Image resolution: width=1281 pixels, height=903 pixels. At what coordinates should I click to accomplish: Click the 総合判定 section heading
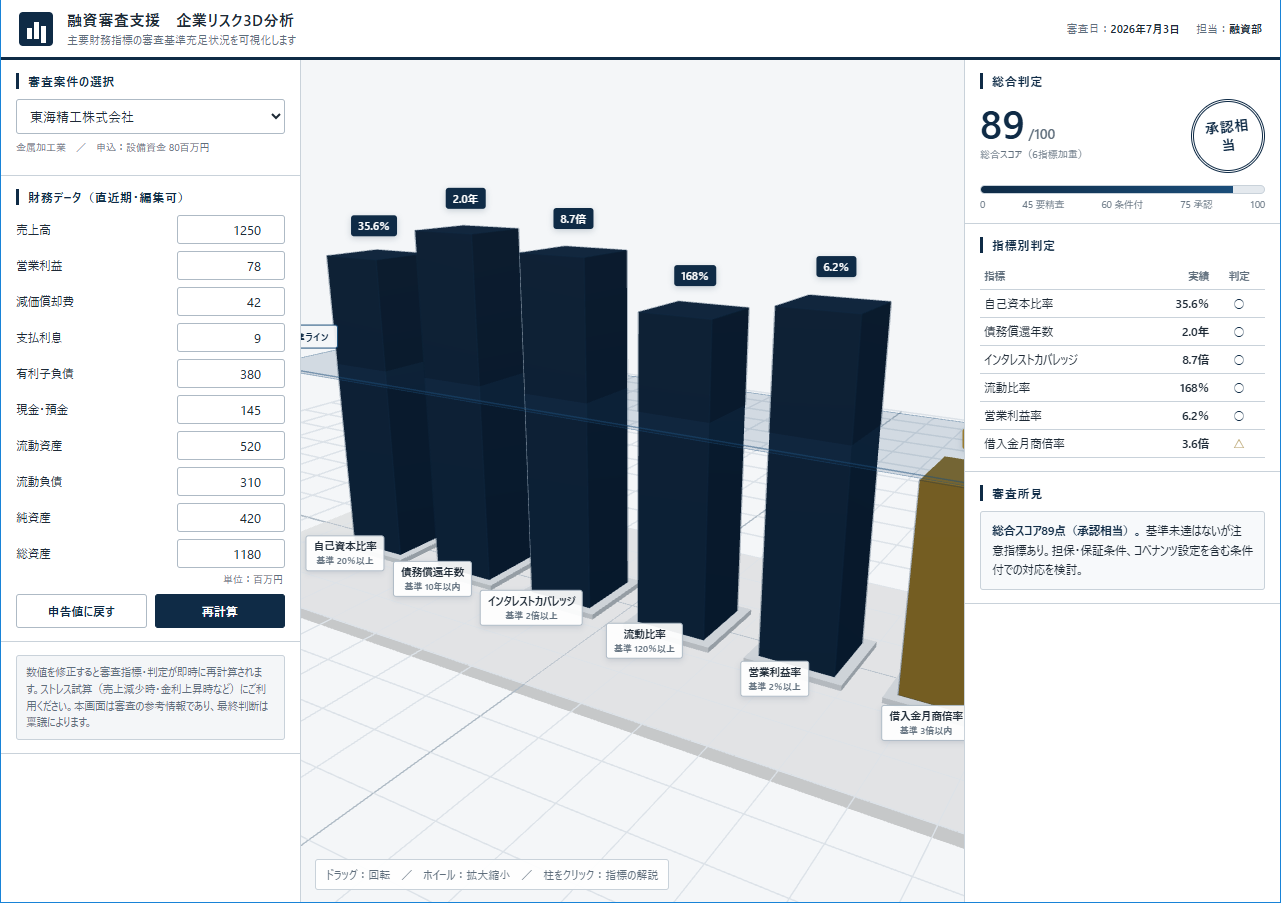1017,82
